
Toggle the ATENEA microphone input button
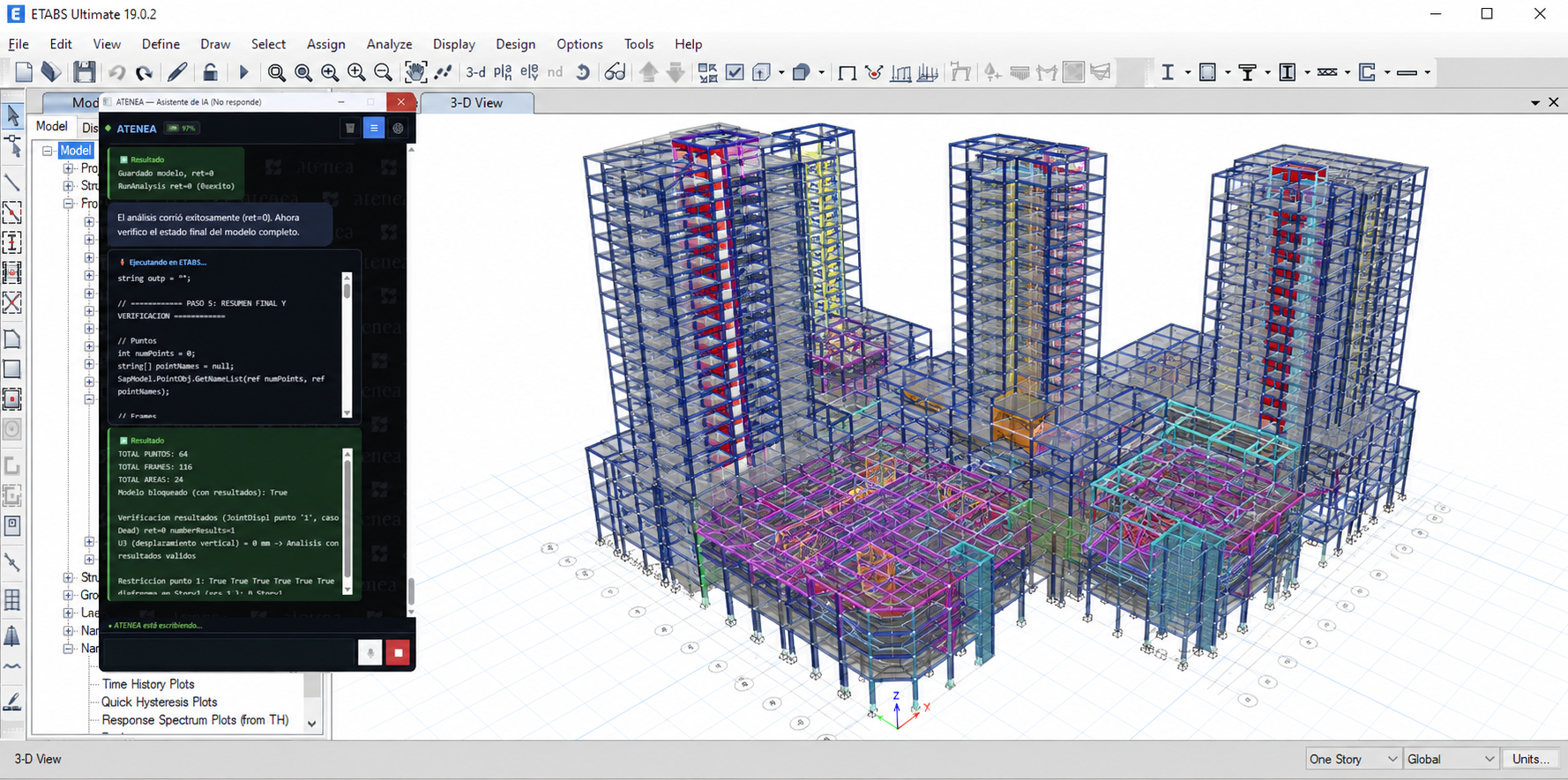tap(370, 653)
